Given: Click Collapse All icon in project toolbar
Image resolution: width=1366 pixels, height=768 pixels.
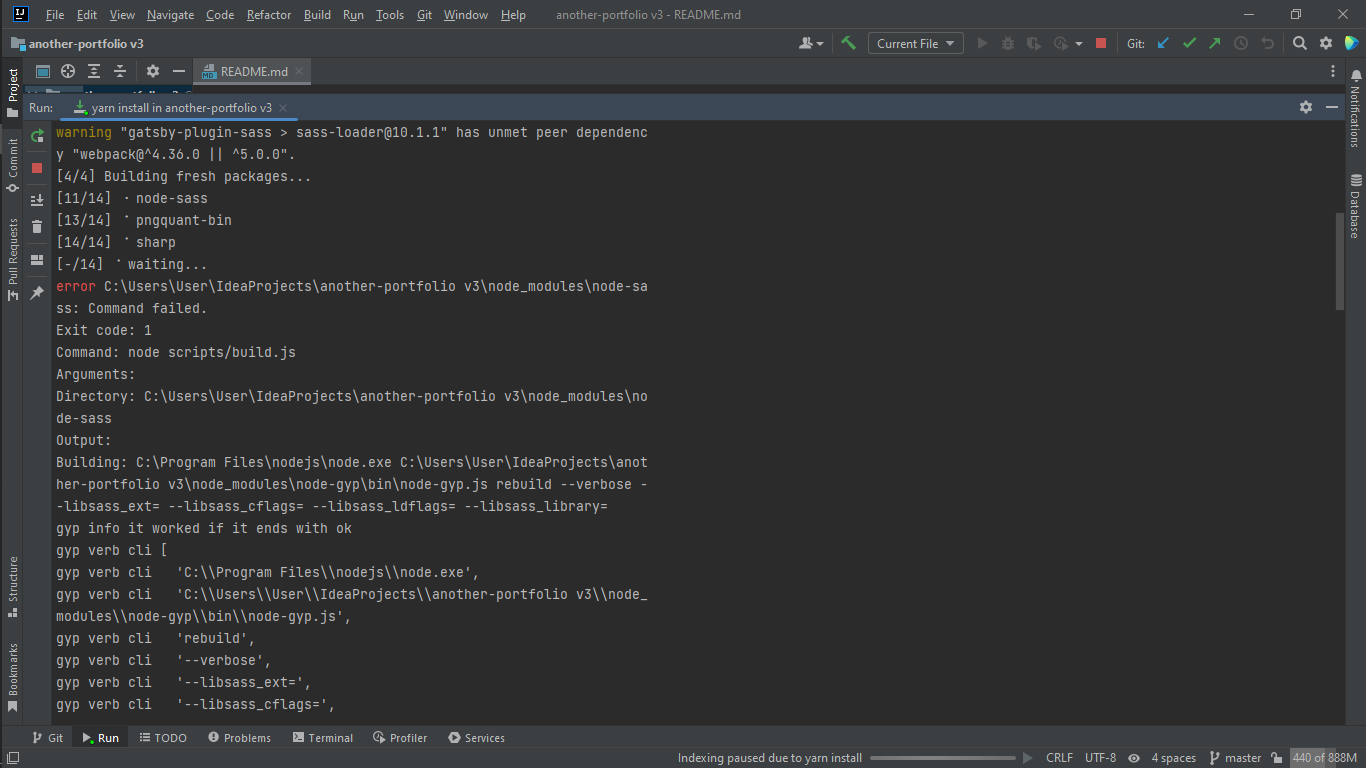Looking at the screenshot, I should tap(120, 71).
